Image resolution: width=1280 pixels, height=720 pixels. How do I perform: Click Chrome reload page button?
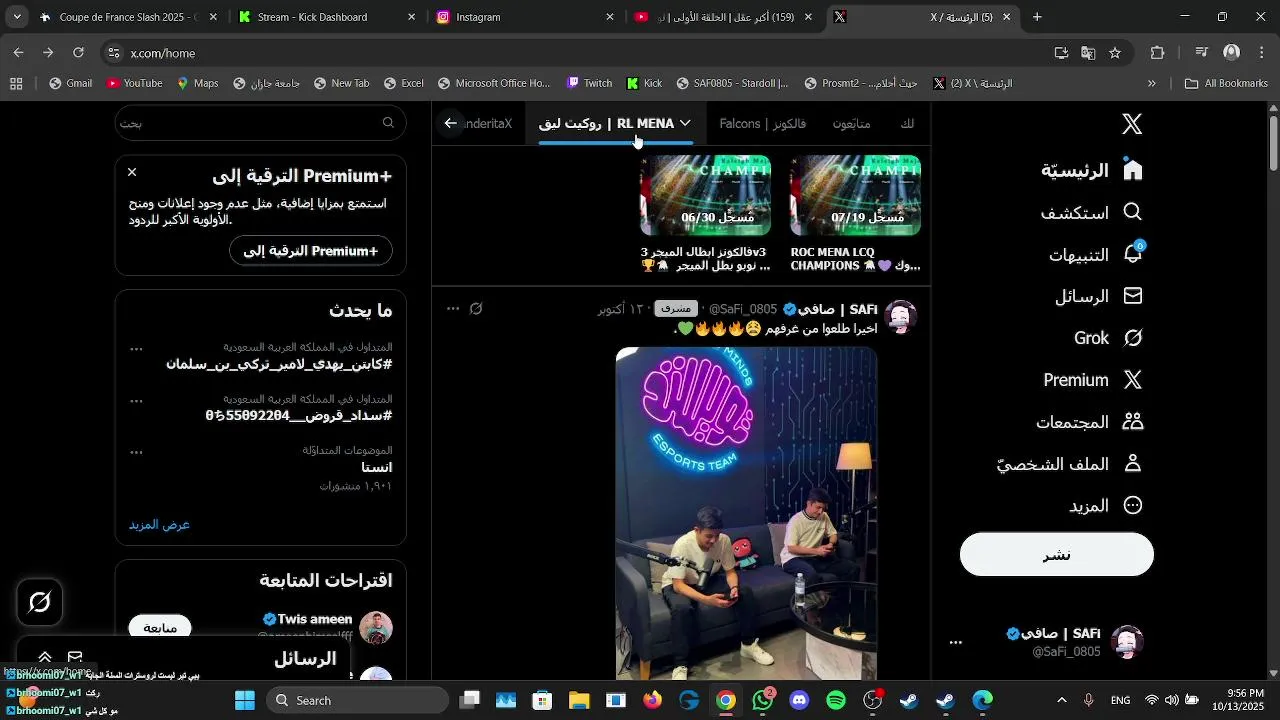78,52
